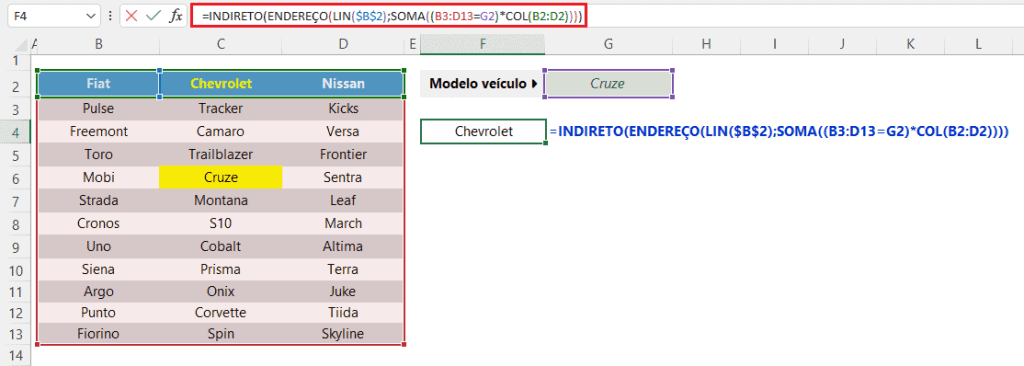Select the Tracker cell
Screen dimensions: 1024x366
click(221, 108)
